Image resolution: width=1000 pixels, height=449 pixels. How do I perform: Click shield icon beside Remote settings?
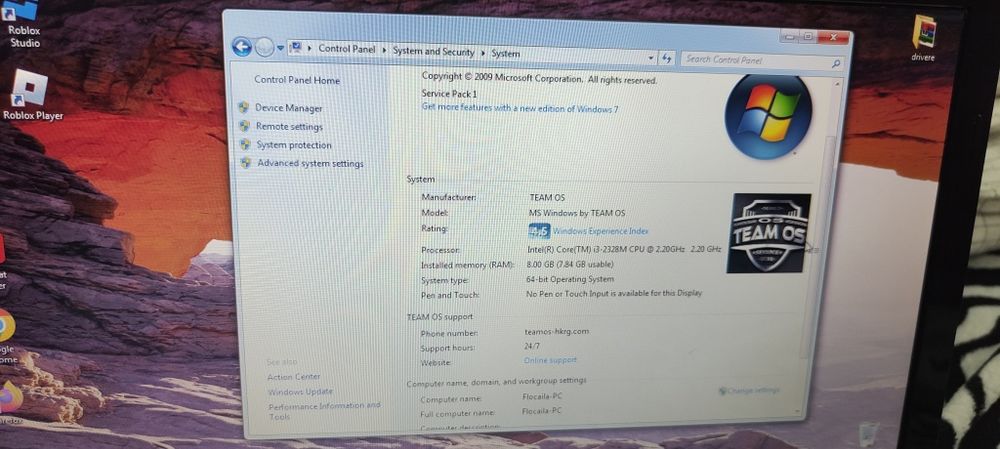click(244, 126)
